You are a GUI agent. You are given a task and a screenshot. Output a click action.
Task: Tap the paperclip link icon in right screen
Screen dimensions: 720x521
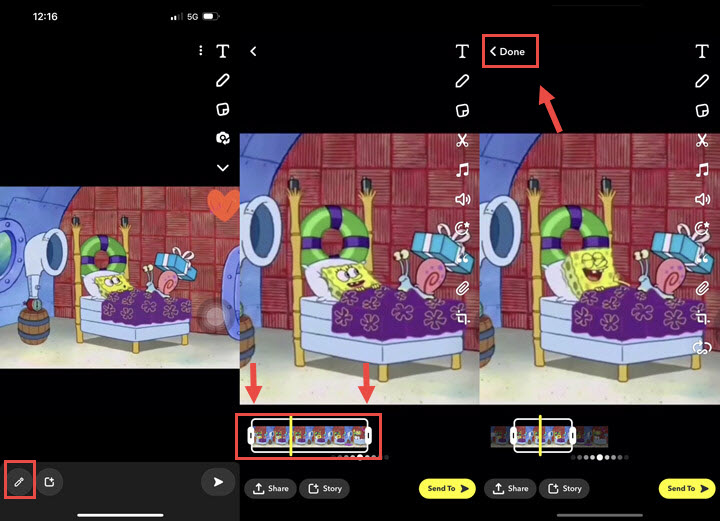(702, 288)
